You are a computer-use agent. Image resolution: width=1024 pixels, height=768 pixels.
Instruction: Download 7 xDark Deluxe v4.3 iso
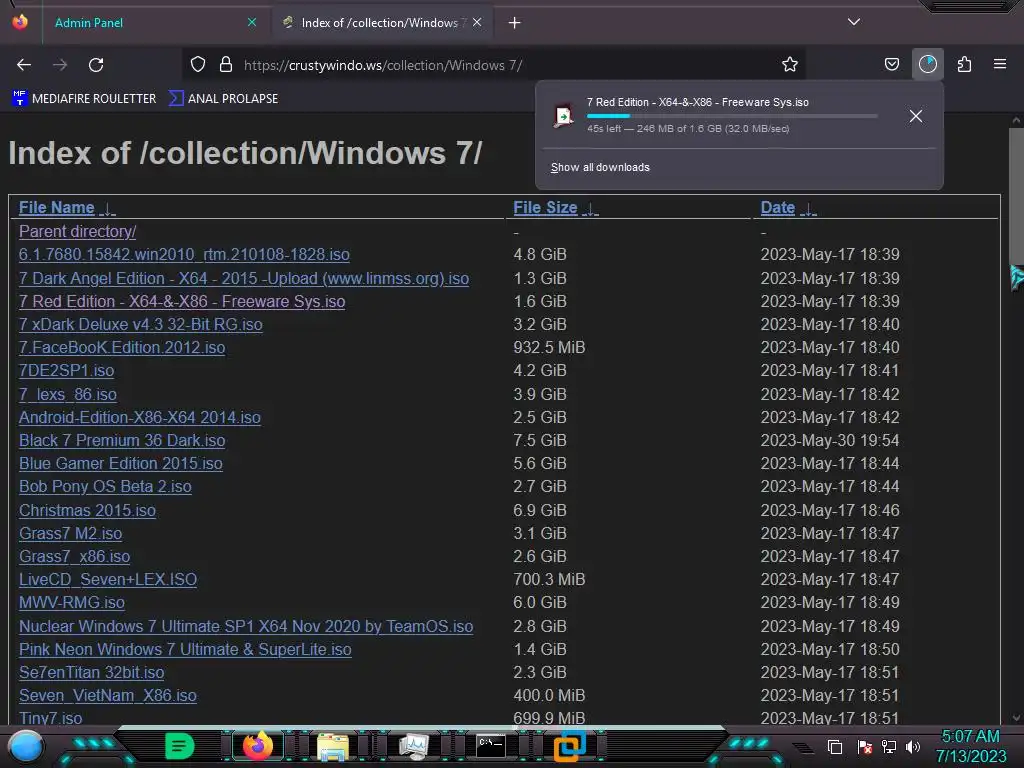tap(140, 324)
